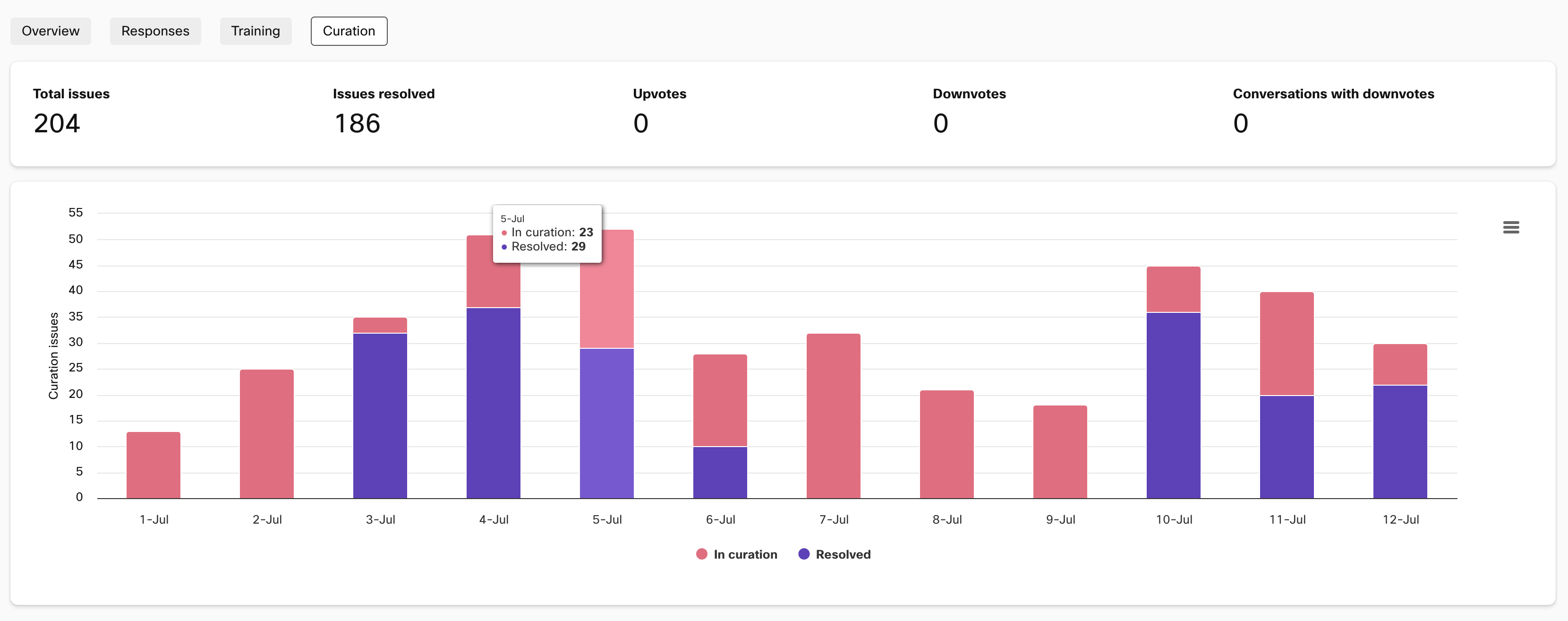The image size is (1568, 621).
Task: Click the 7-Jul In curation bar
Action: 833,416
